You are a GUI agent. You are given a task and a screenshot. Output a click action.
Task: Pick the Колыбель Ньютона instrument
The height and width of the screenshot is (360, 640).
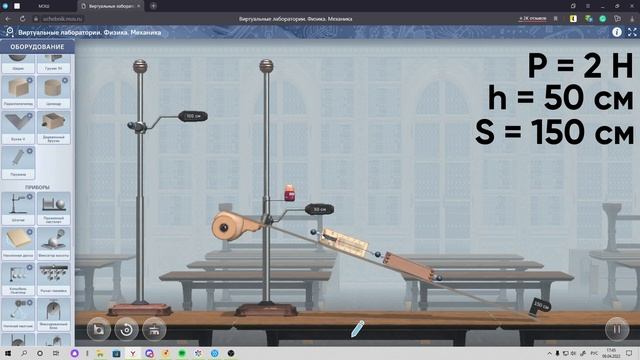18,279
